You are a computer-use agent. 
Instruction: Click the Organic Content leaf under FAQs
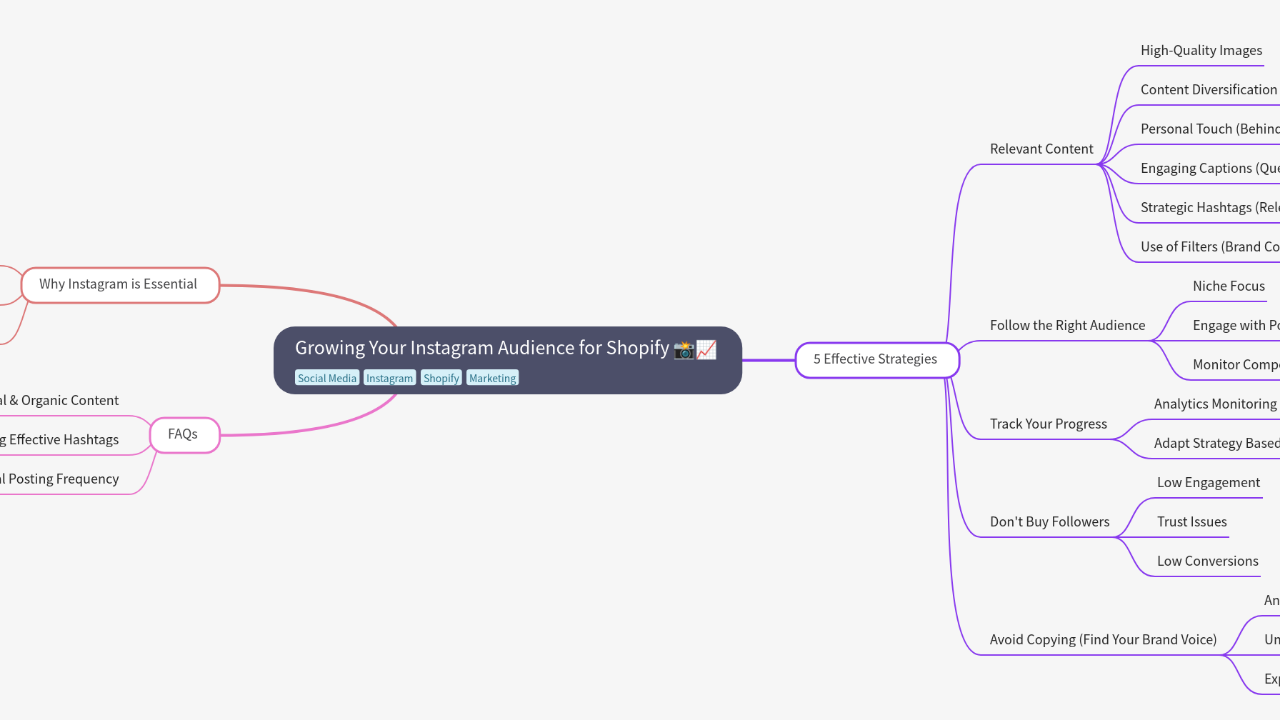pyautogui.click(x=60, y=400)
